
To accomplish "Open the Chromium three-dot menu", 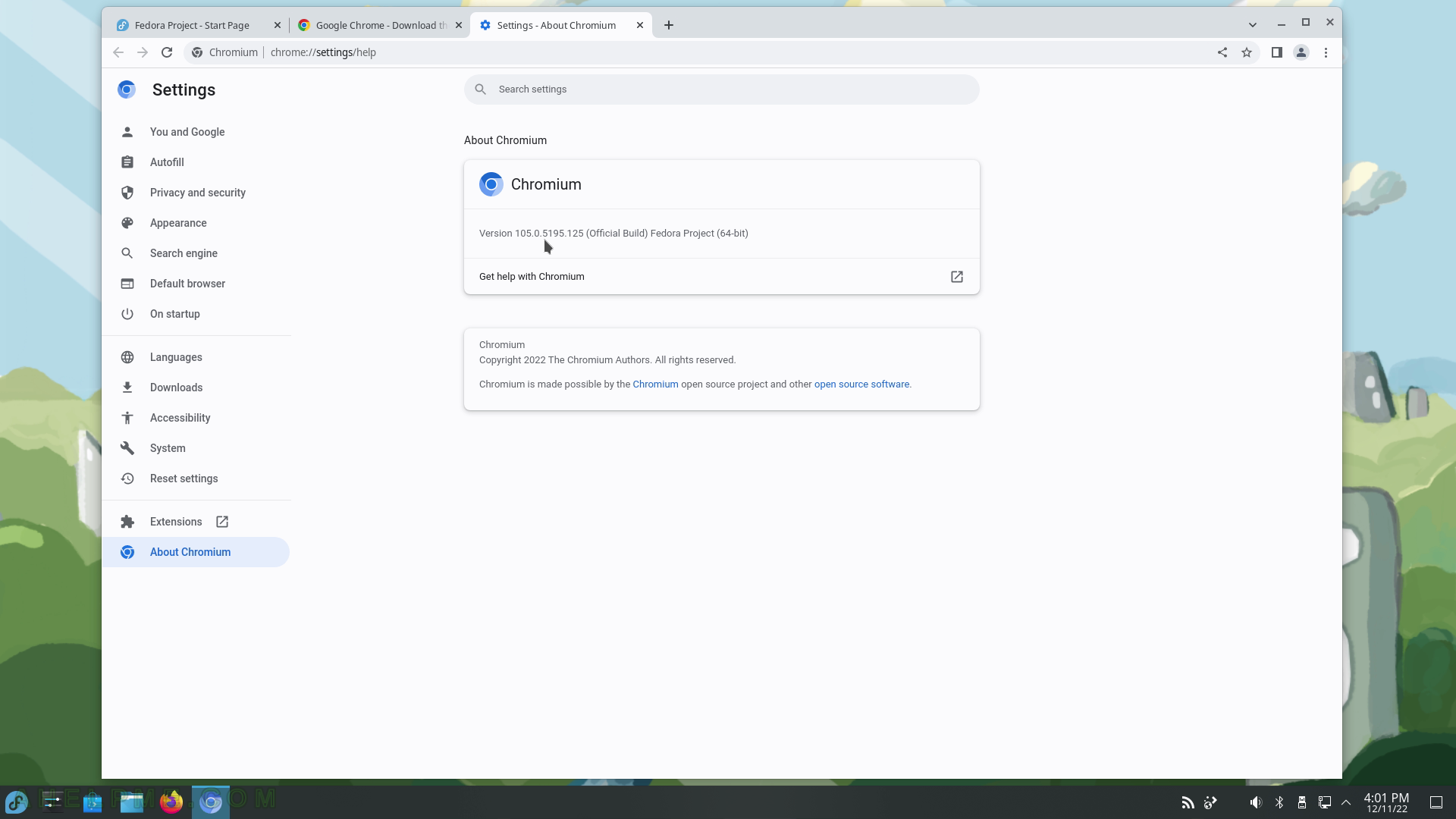I will pyautogui.click(x=1326, y=52).
